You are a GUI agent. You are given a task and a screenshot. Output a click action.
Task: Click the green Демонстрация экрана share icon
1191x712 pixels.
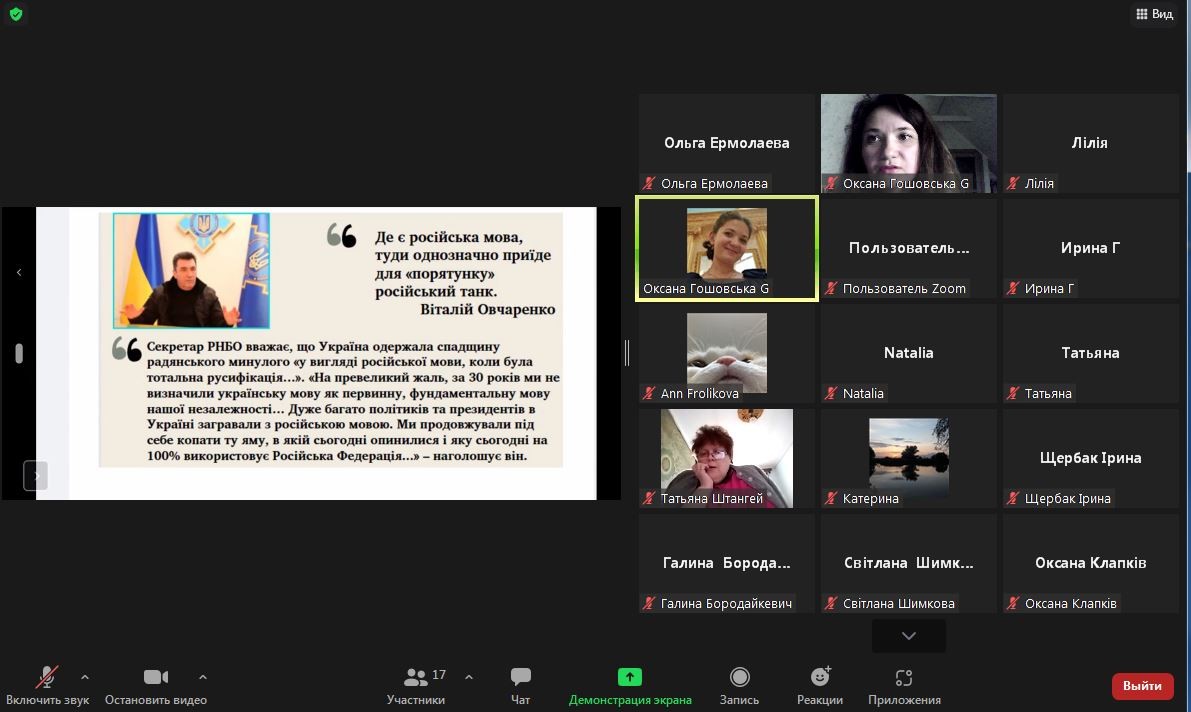point(629,677)
